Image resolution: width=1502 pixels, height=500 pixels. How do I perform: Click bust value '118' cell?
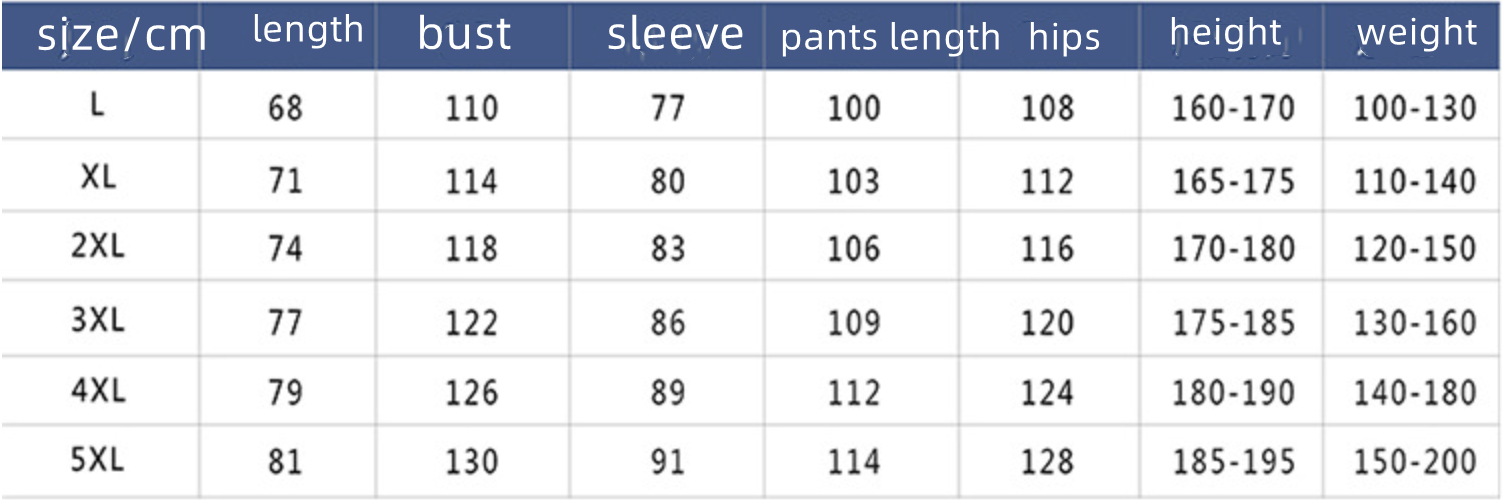(471, 249)
